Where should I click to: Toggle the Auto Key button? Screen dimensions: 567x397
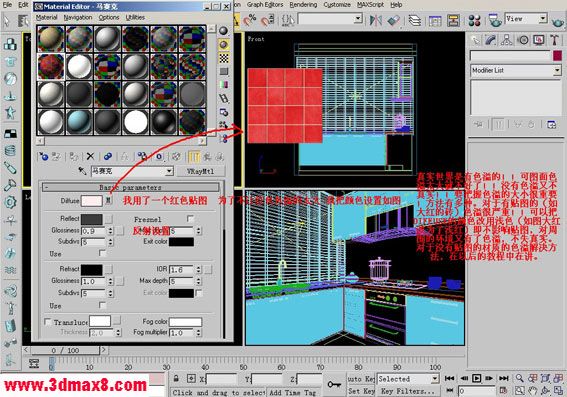pyautogui.click(x=361, y=379)
